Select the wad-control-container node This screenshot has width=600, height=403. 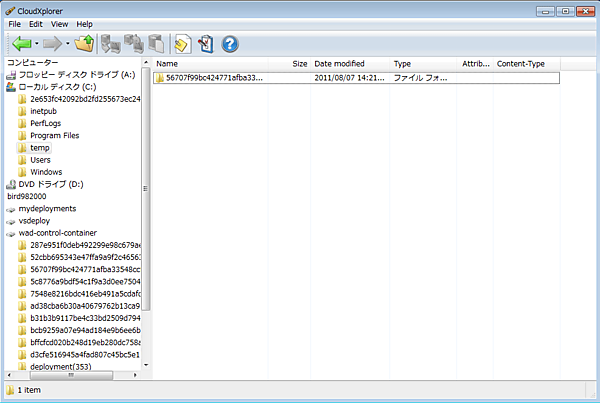pos(52,233)
